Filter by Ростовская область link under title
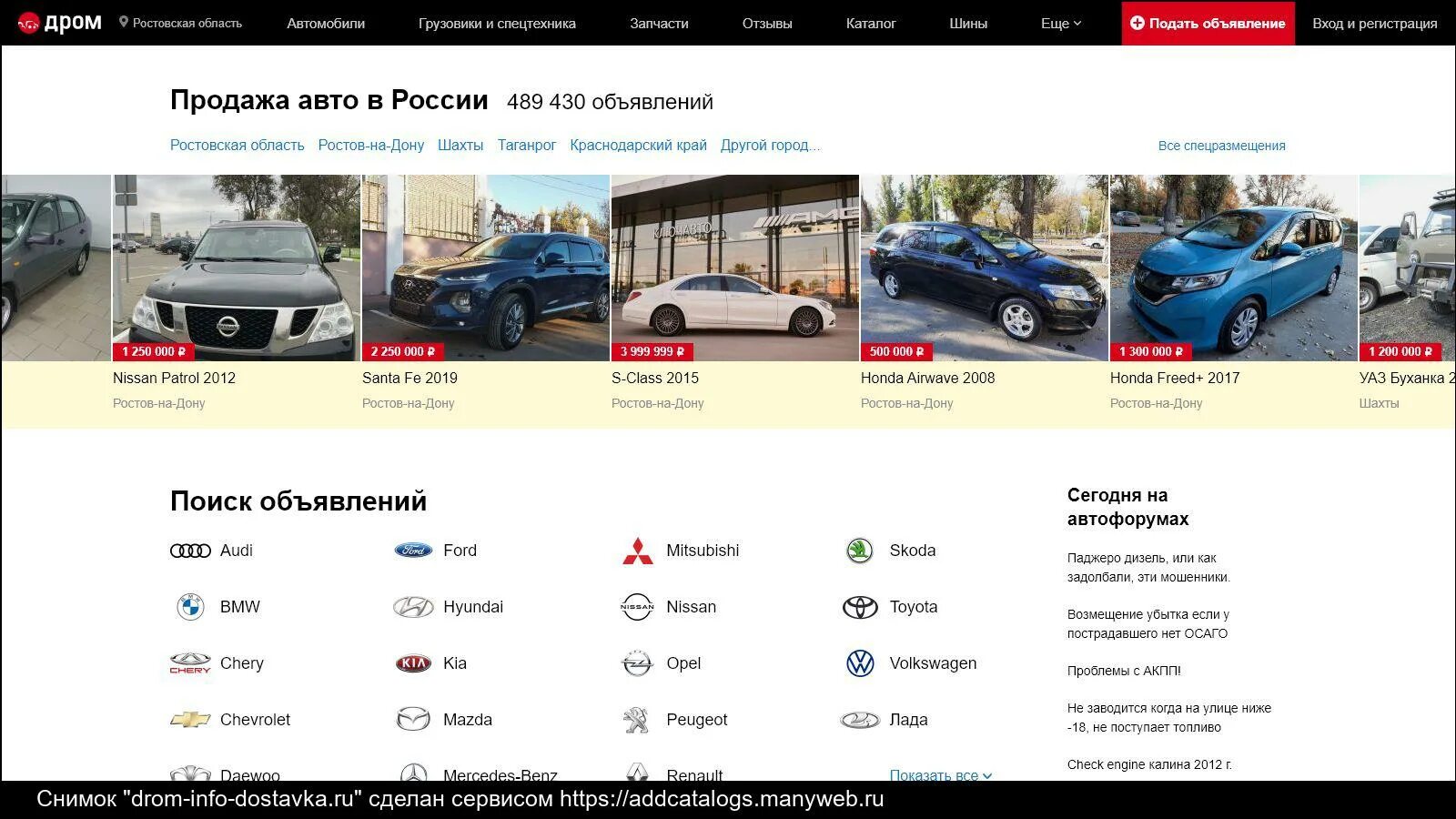 238,146
